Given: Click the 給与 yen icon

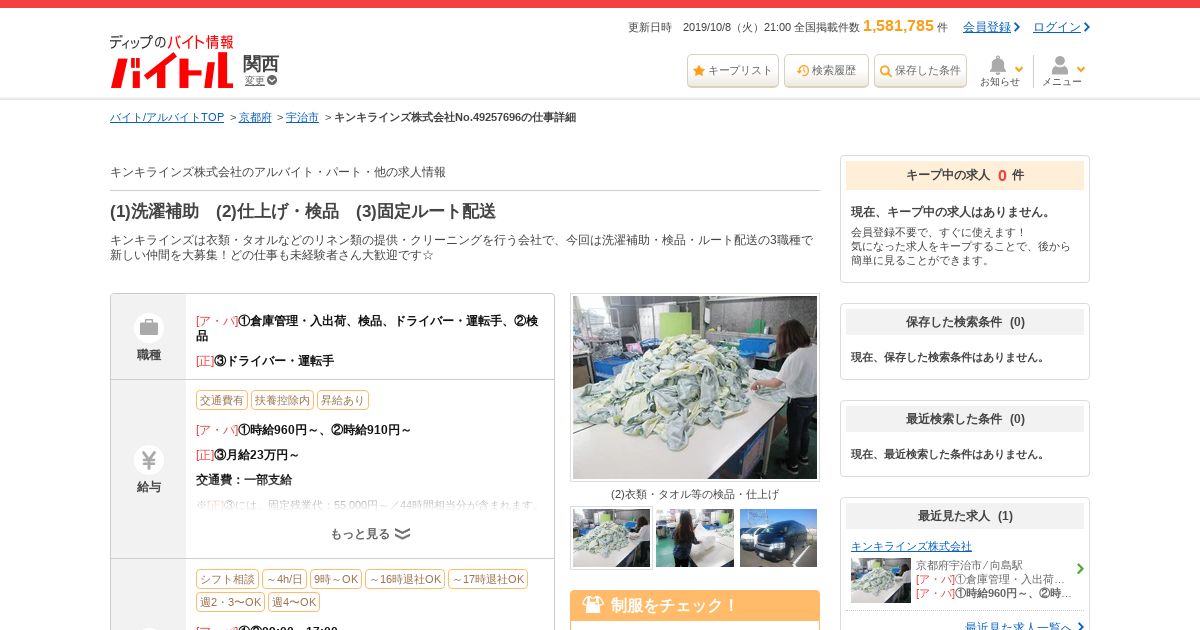Looking at the screenshot, I should click(149, 460).
